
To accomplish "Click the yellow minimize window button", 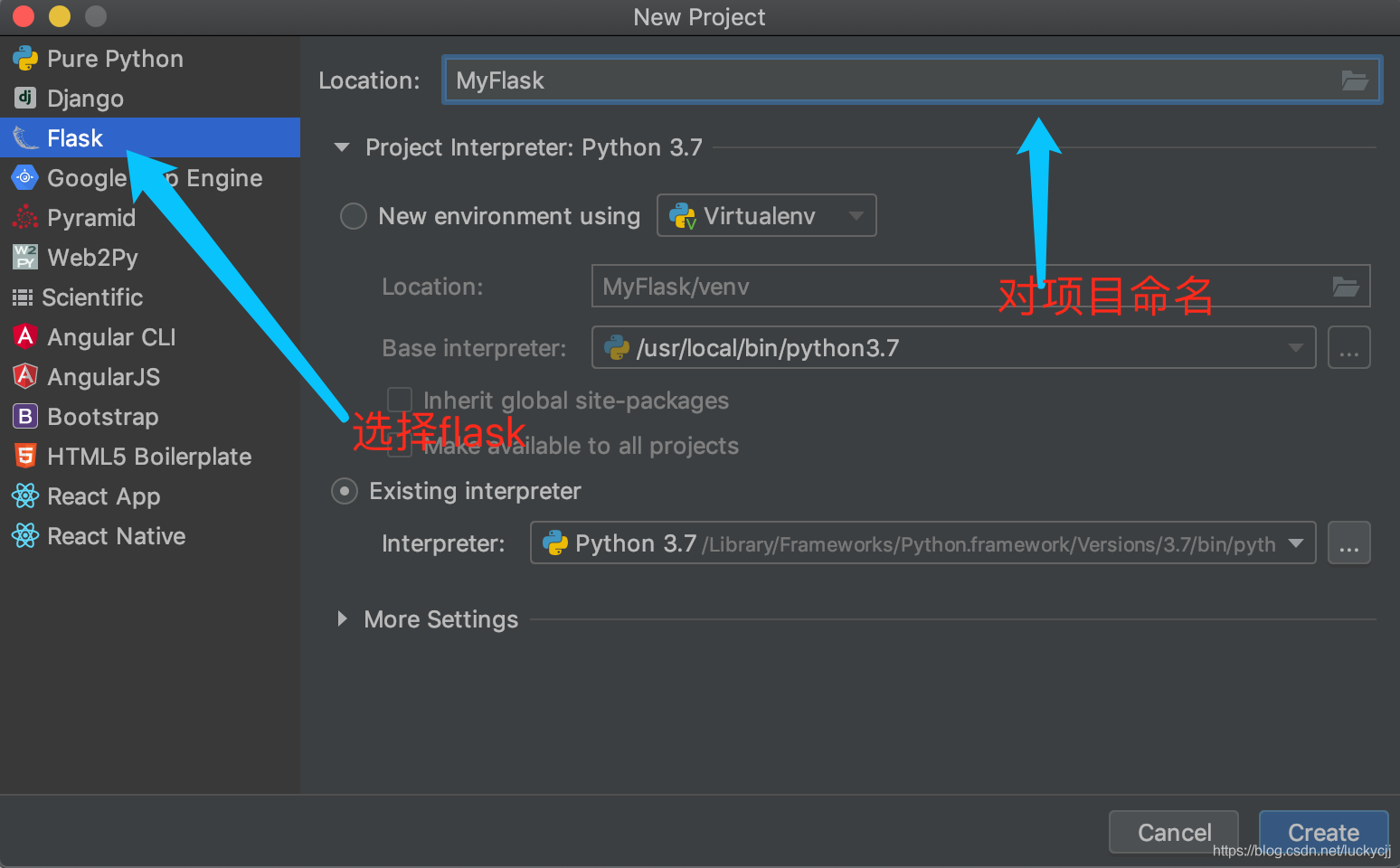I will click(60, 16).
